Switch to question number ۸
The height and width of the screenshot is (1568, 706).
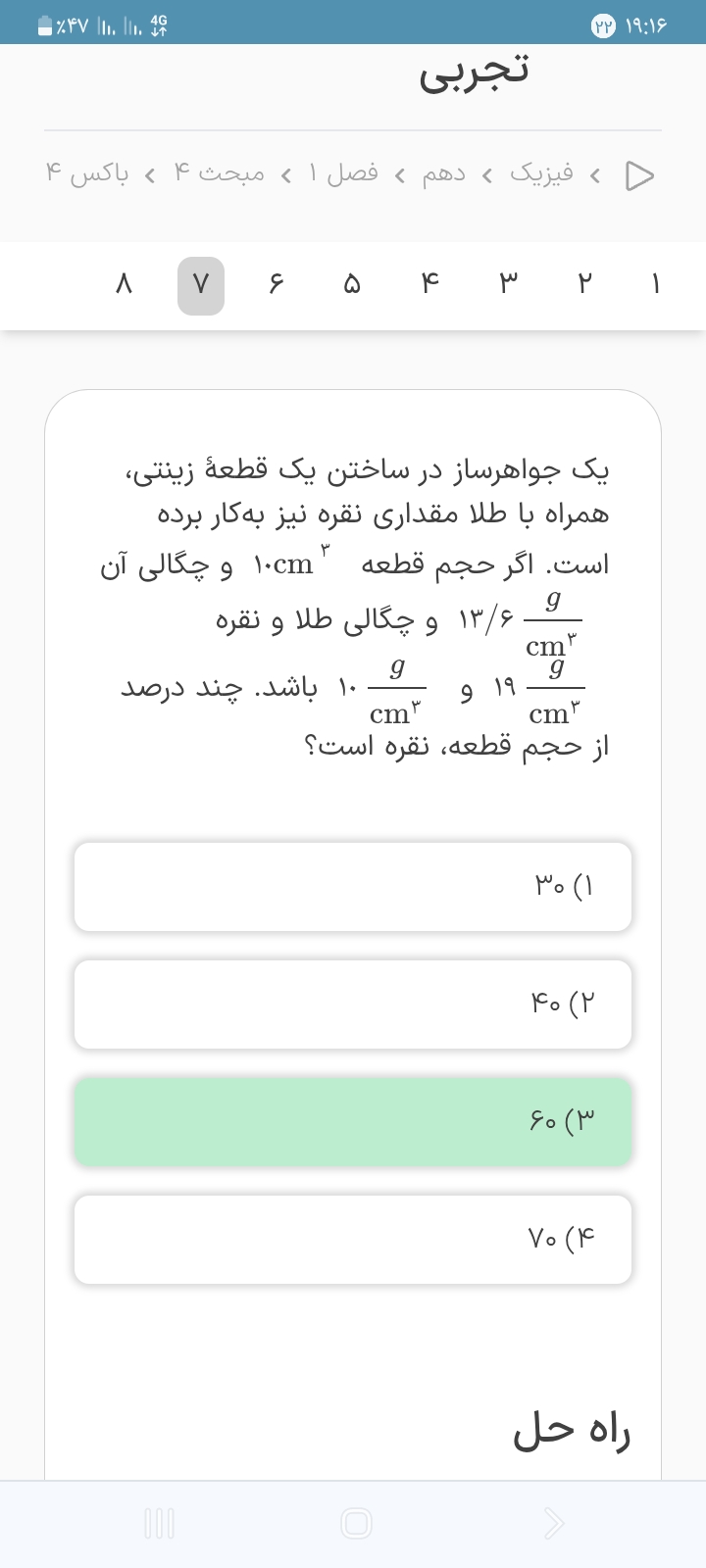click(124, 285)
